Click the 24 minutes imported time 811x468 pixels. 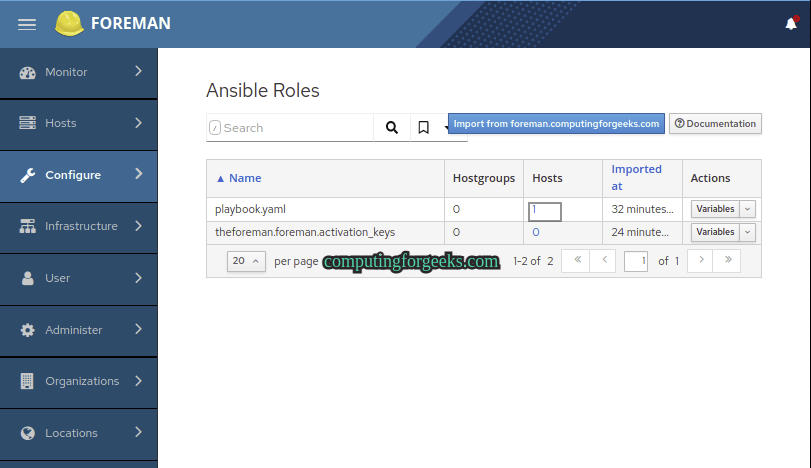(640, 232)
